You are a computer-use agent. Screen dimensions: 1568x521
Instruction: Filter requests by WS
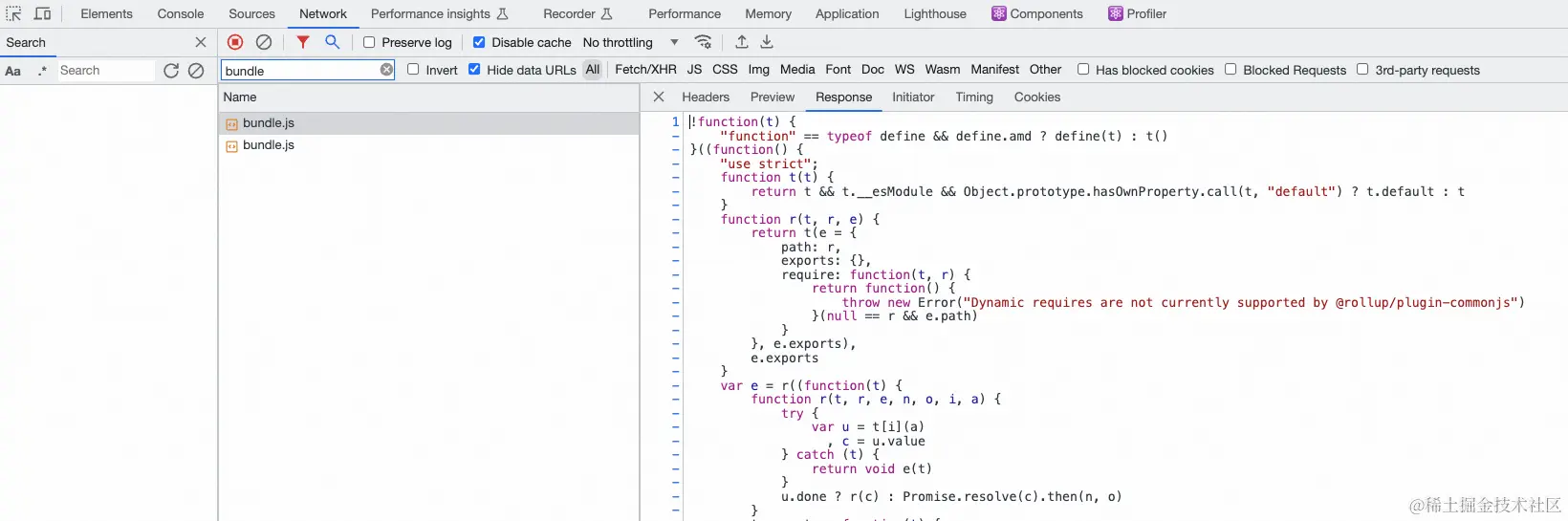904,69
